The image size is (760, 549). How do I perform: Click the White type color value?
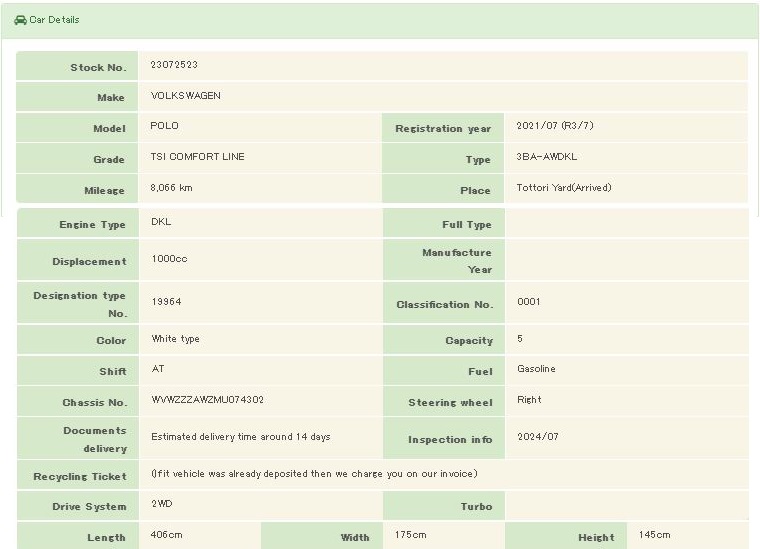coord(175,339)
